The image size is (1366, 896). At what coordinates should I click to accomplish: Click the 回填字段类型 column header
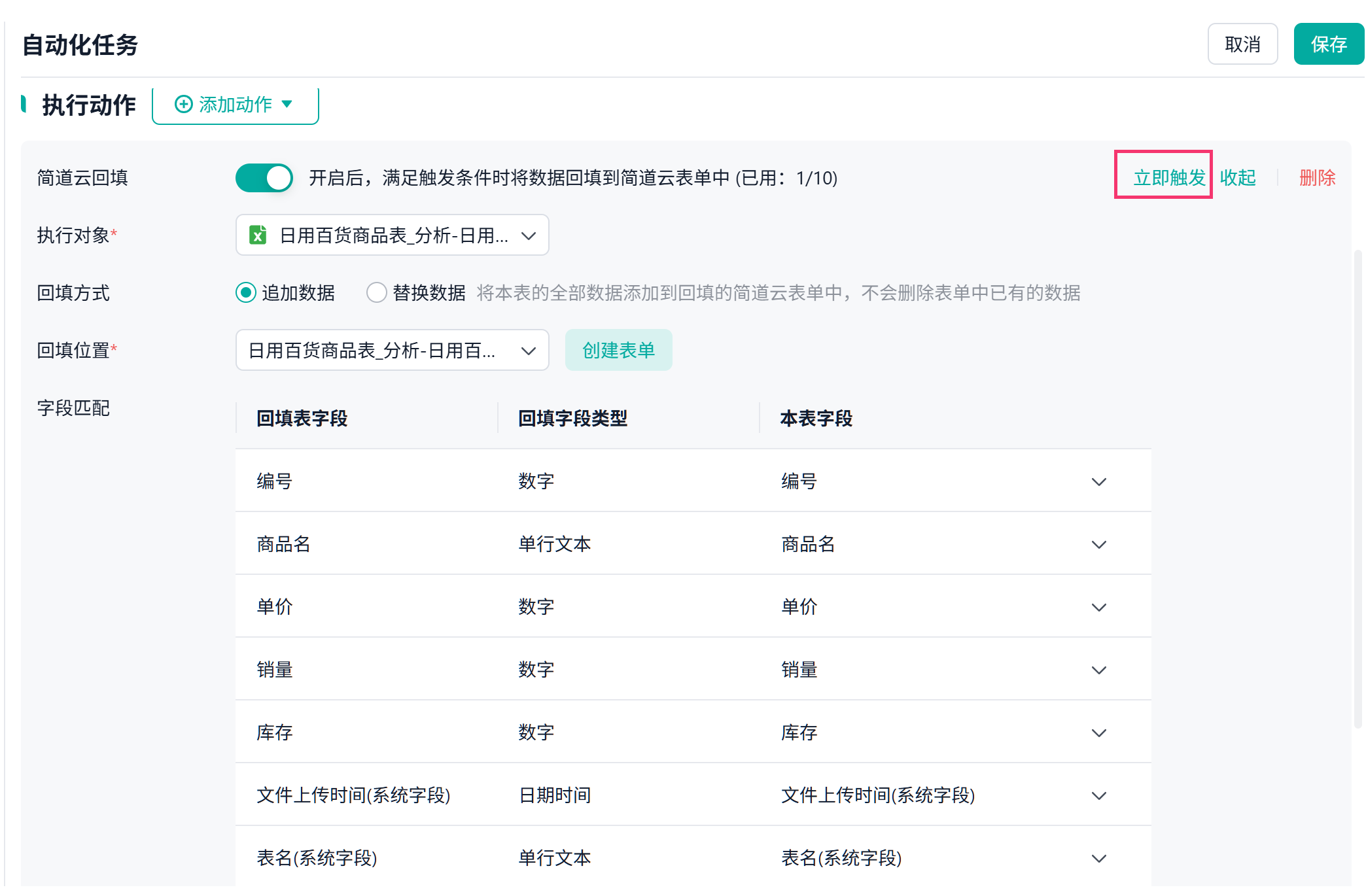coord(572,418)
